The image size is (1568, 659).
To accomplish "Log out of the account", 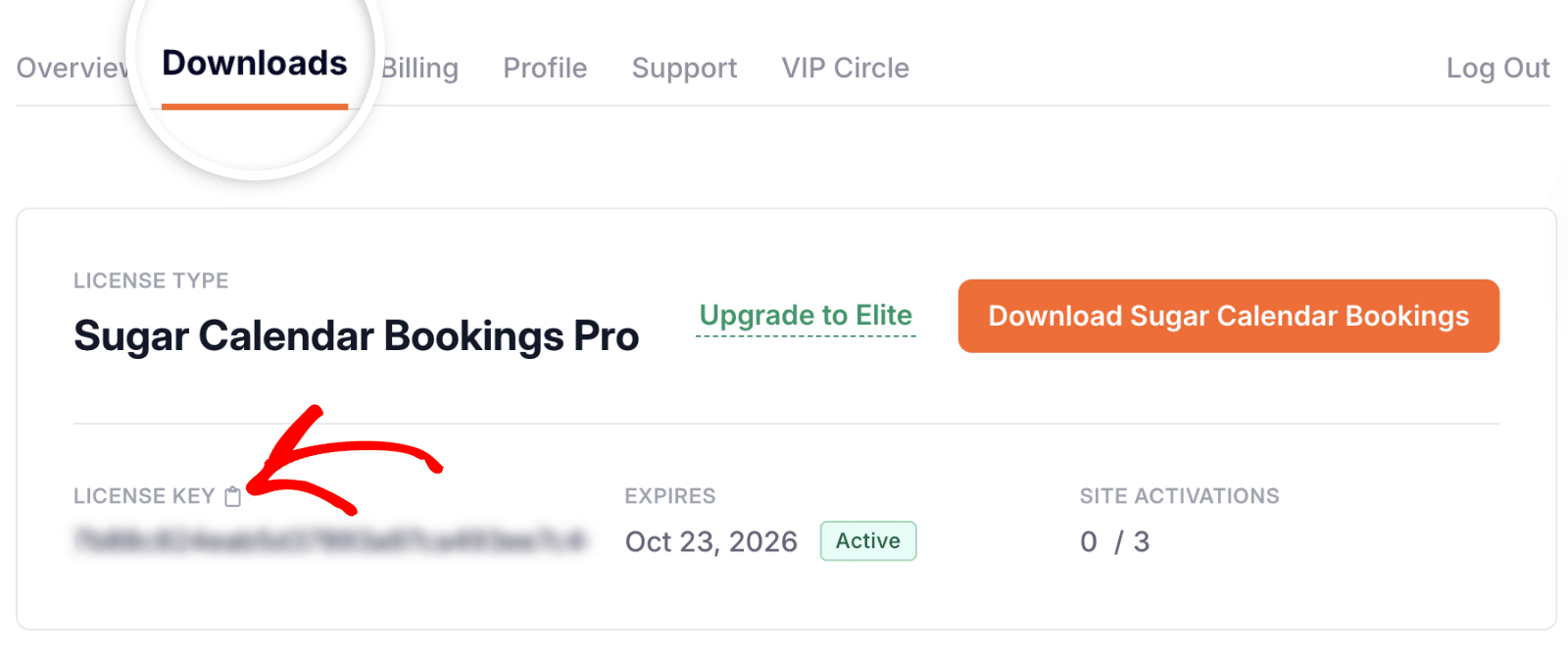I will (1497, 69).
